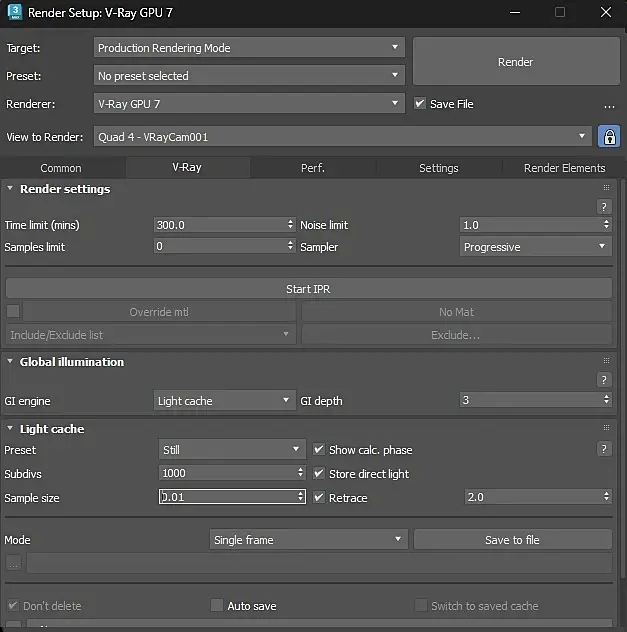
Task: Click the Global illumination help question mark
Action: 604,380
